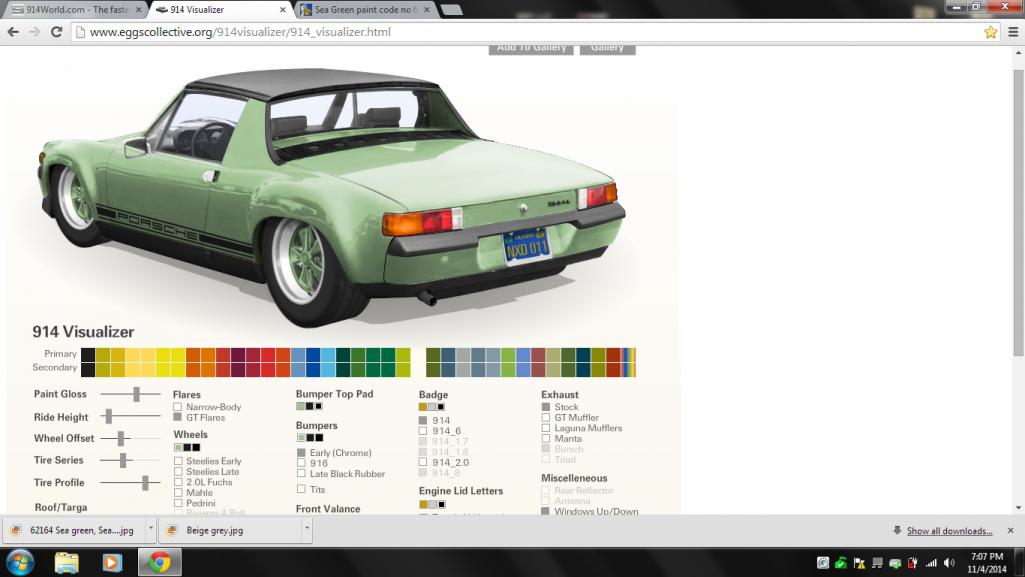Check the Narrow-Body flares option

[x=177, y=407]
